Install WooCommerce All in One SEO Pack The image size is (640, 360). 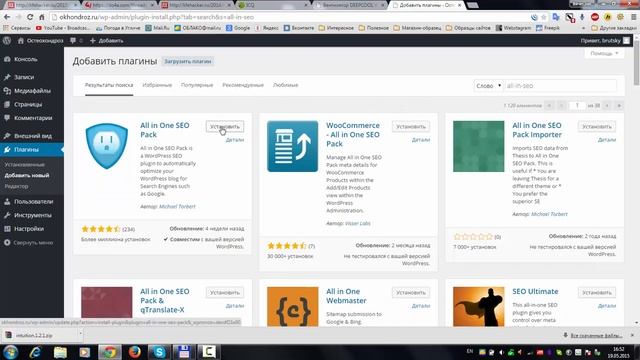tap(411, 127)
